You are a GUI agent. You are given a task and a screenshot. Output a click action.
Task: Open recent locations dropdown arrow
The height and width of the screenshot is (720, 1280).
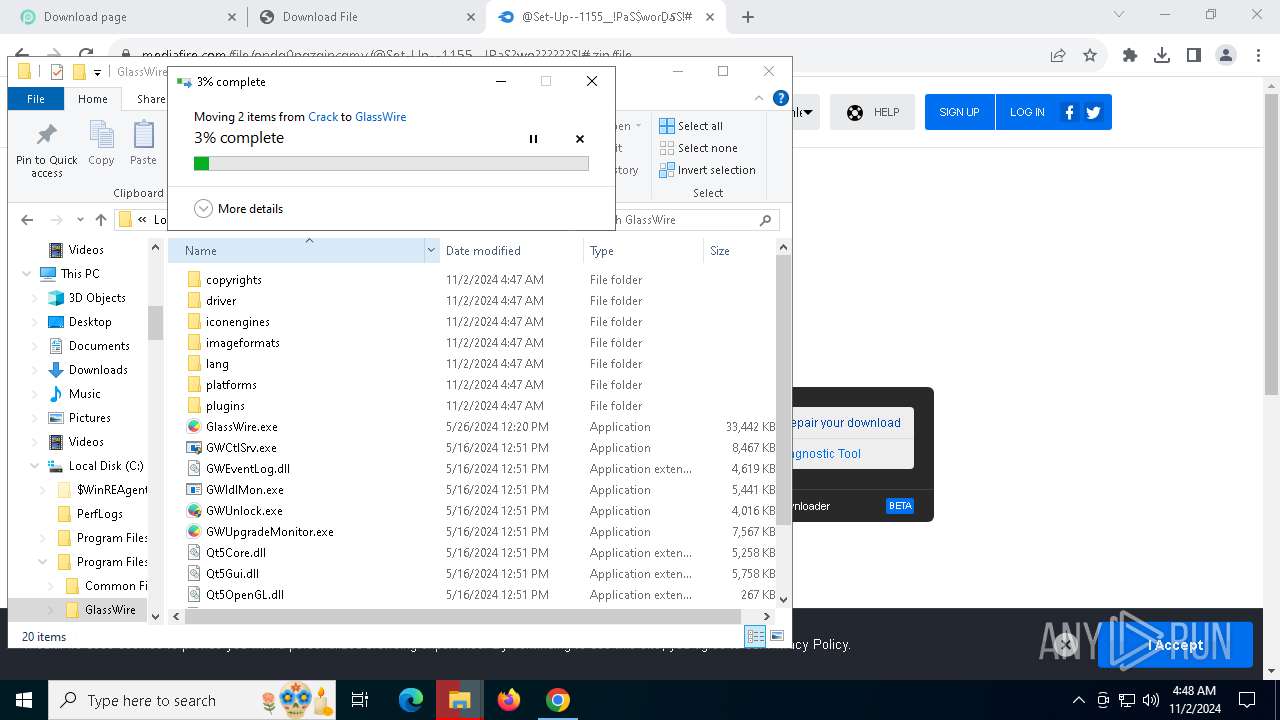click(x=79, y=220)
